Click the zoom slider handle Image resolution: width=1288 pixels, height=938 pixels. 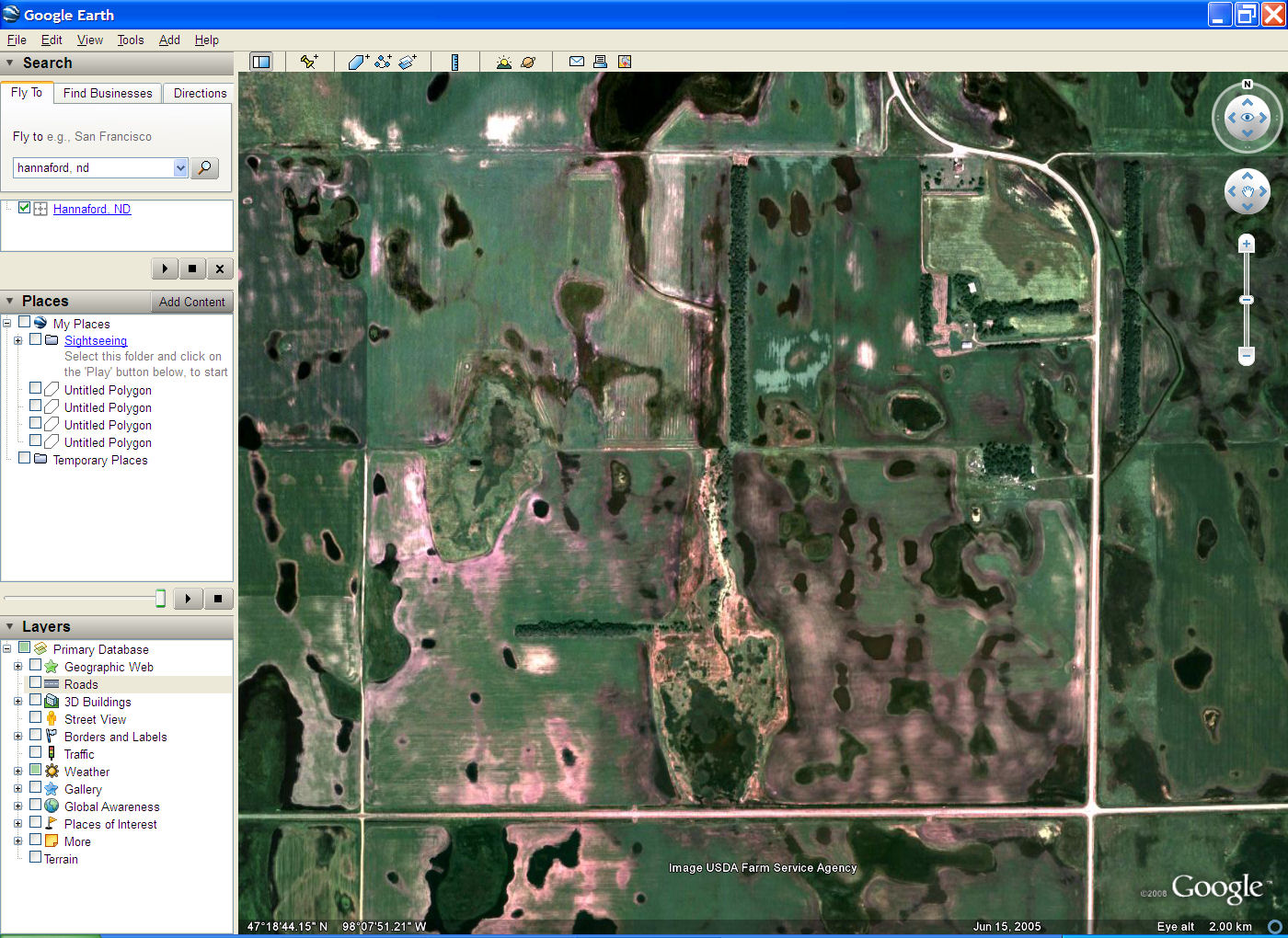(1247, 300)
